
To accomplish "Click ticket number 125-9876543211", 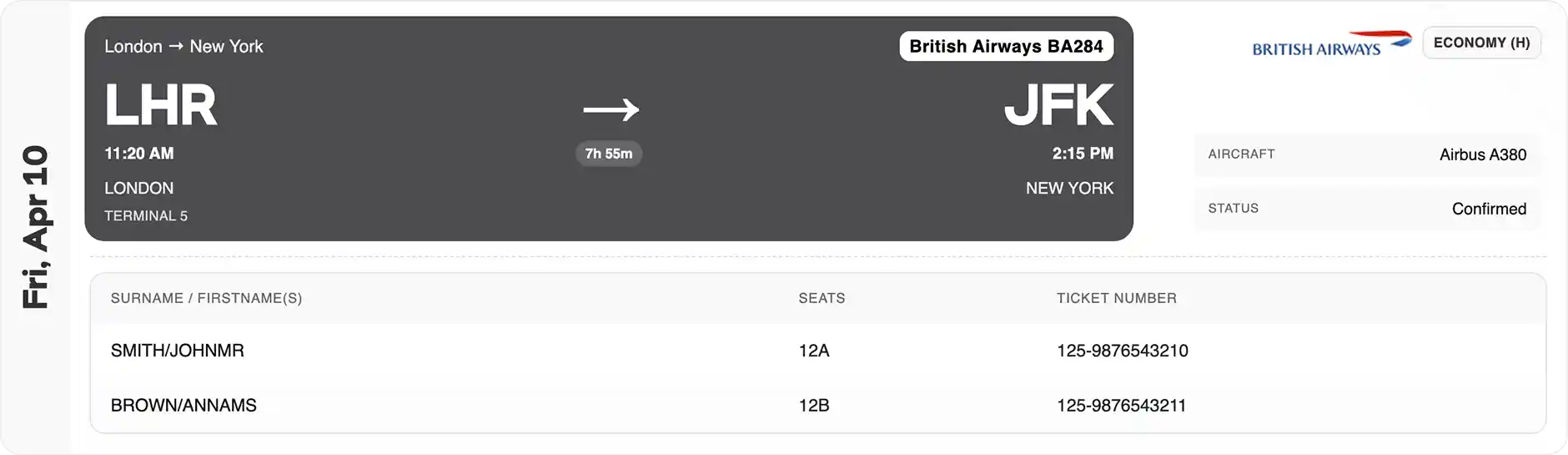I will coord(1121,406).
